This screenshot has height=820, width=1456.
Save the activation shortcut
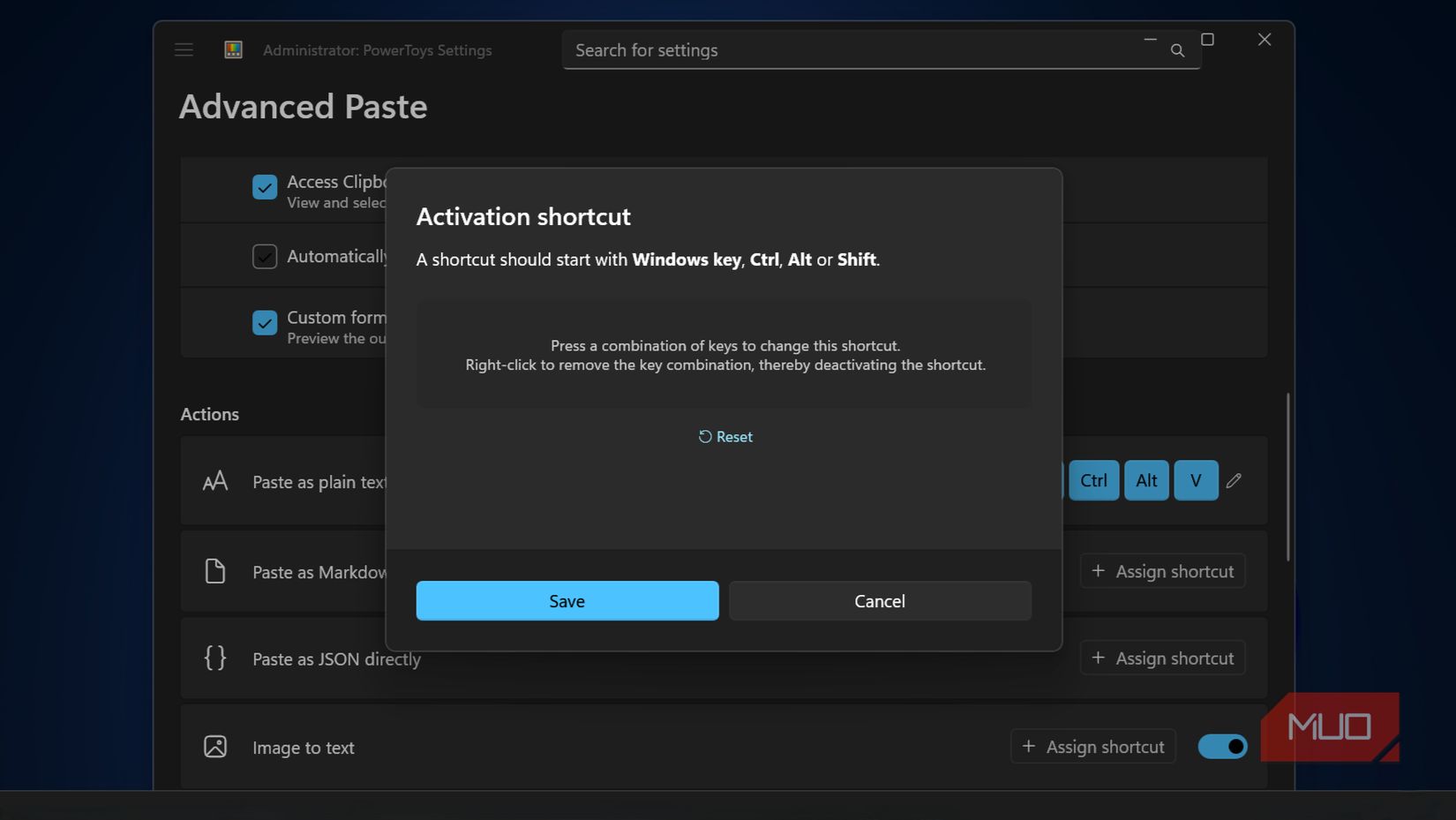click(x=567, y=600)
